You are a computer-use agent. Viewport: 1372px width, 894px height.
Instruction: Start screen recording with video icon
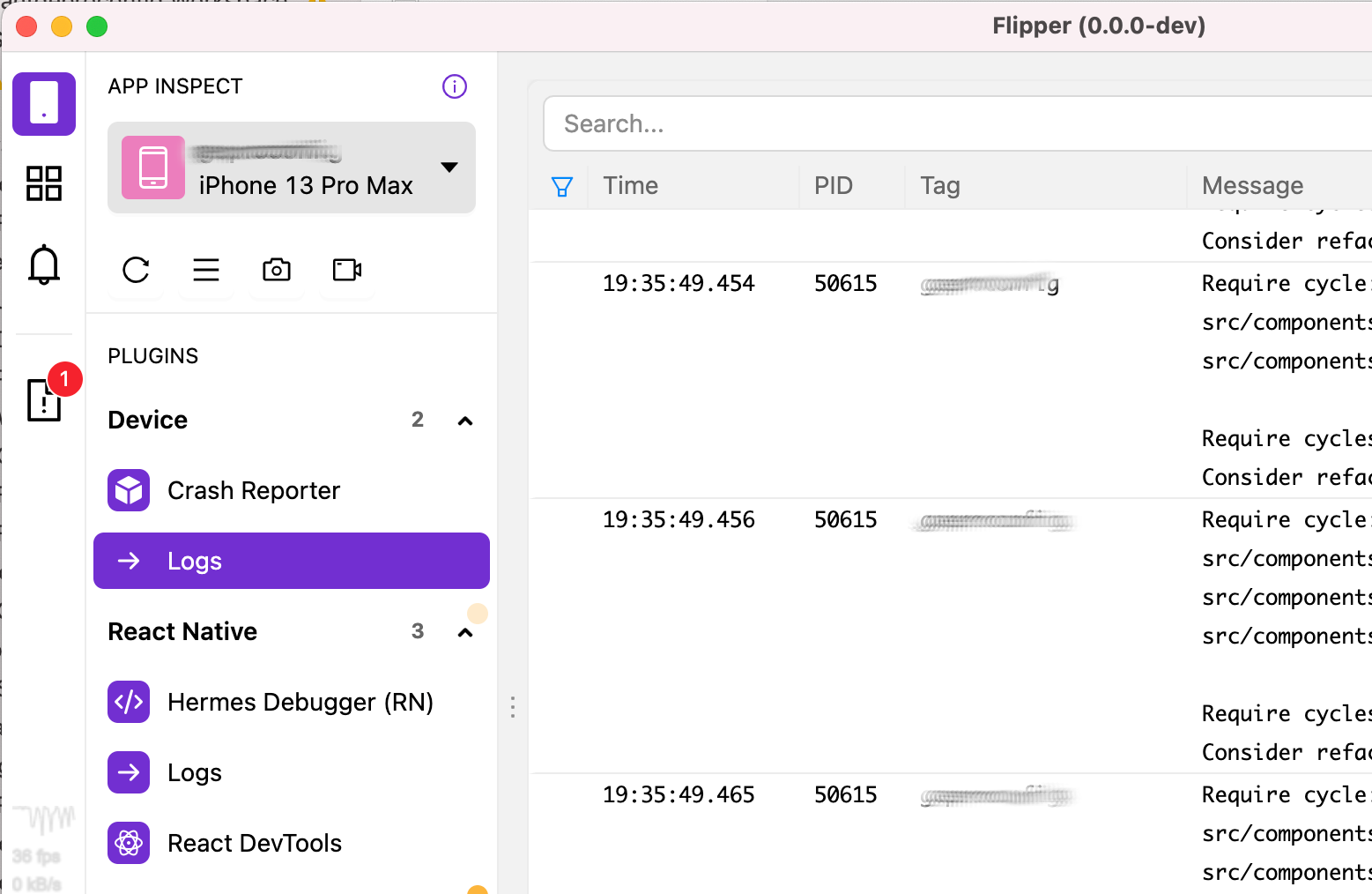[347, 270]
